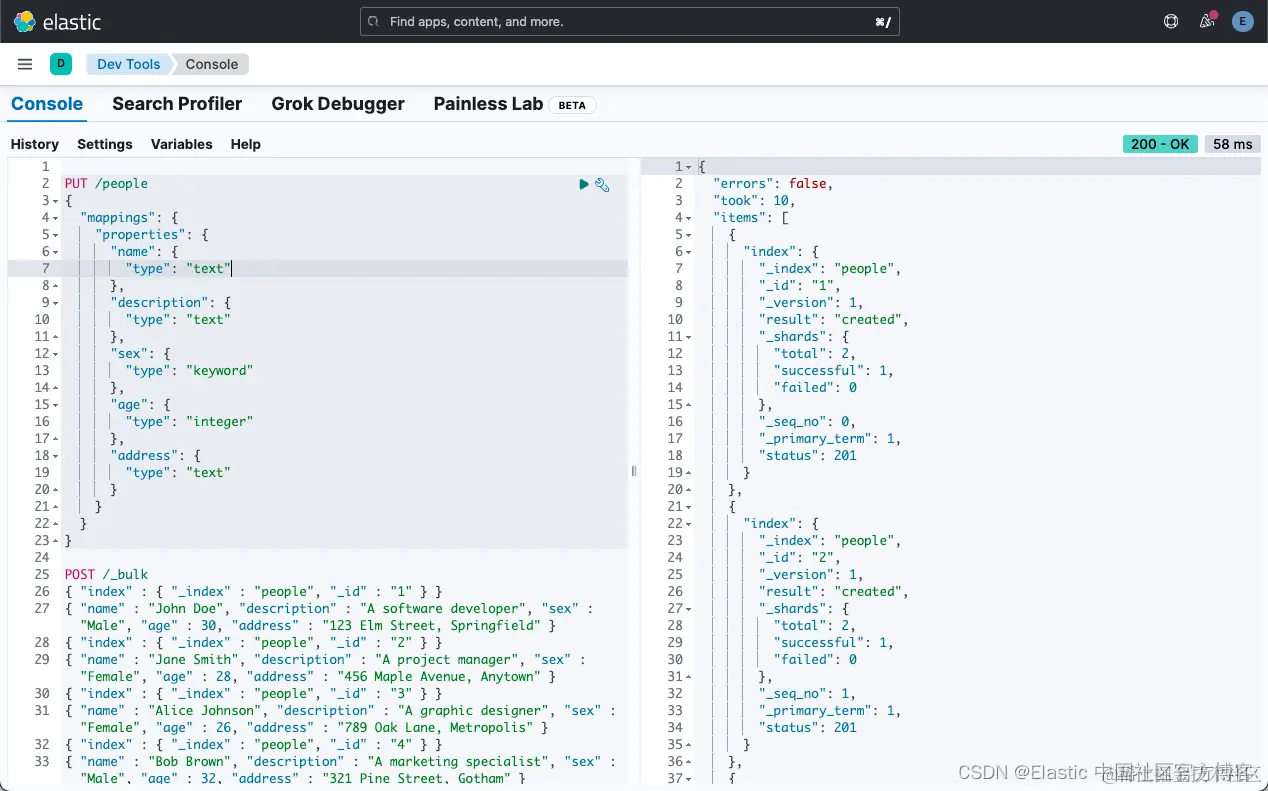Image resolution: width=1268 pixels, height=791 pixels.
Task: Collapse the address fold at line 18
Action: tap(55, 456)
